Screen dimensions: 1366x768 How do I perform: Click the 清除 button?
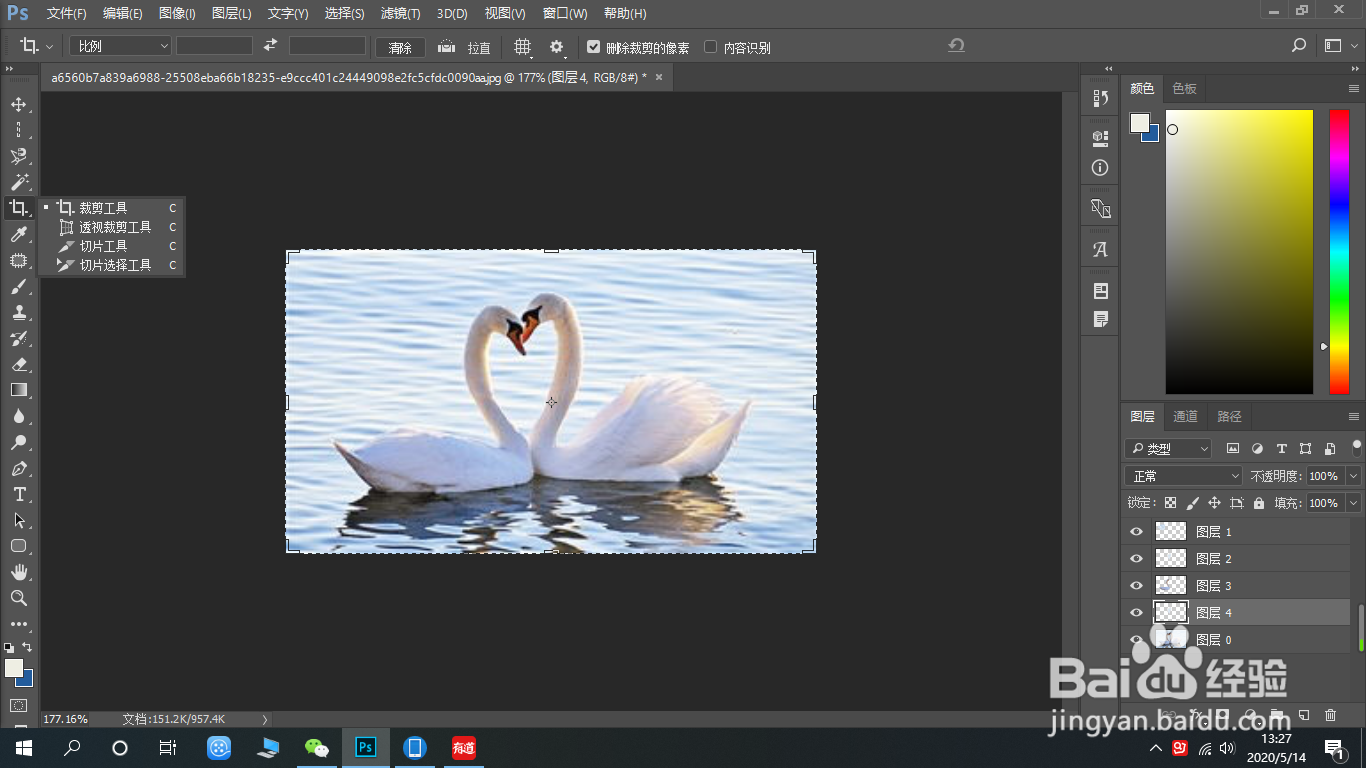400,47
